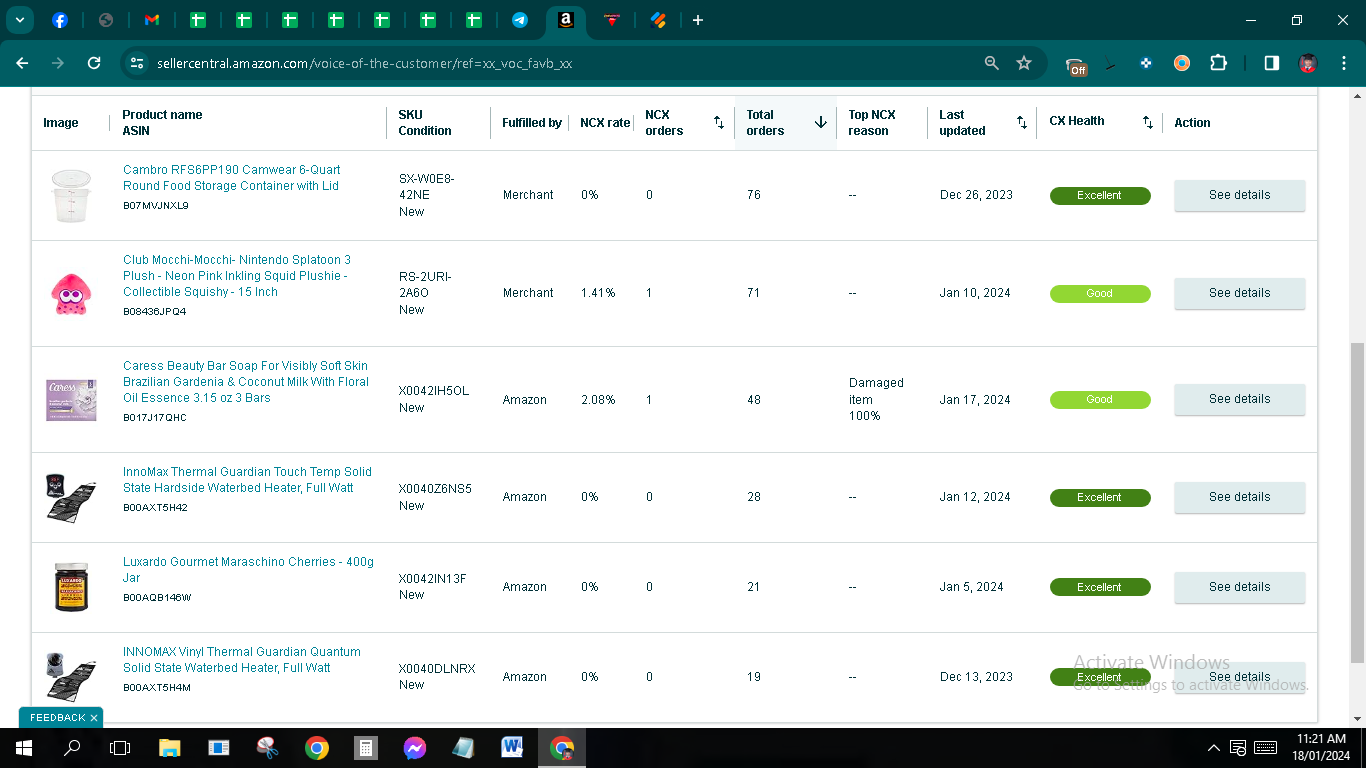Open the Luxardo Gourmet Maraschino Cherries link
This screenshot has width=1366, height=768.
pyautogui.click(x=248, y=570)
